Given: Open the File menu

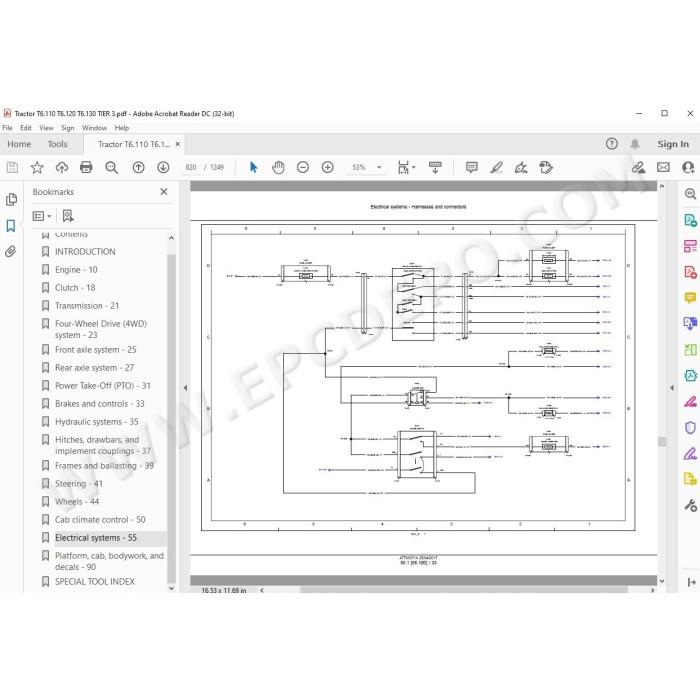Looking at the screenshot, I should pyautogui.click(x=8, y=128).
